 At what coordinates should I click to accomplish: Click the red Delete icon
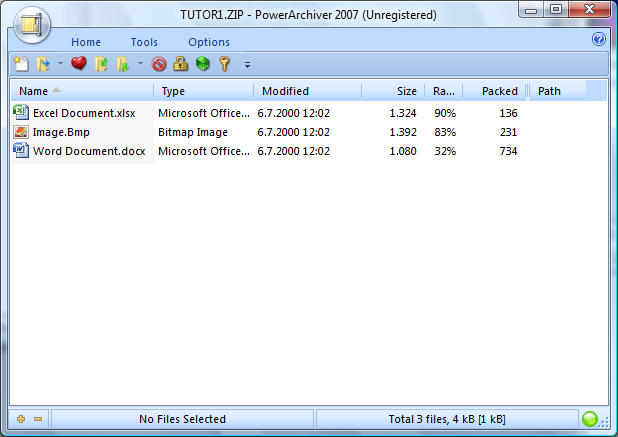159,64
